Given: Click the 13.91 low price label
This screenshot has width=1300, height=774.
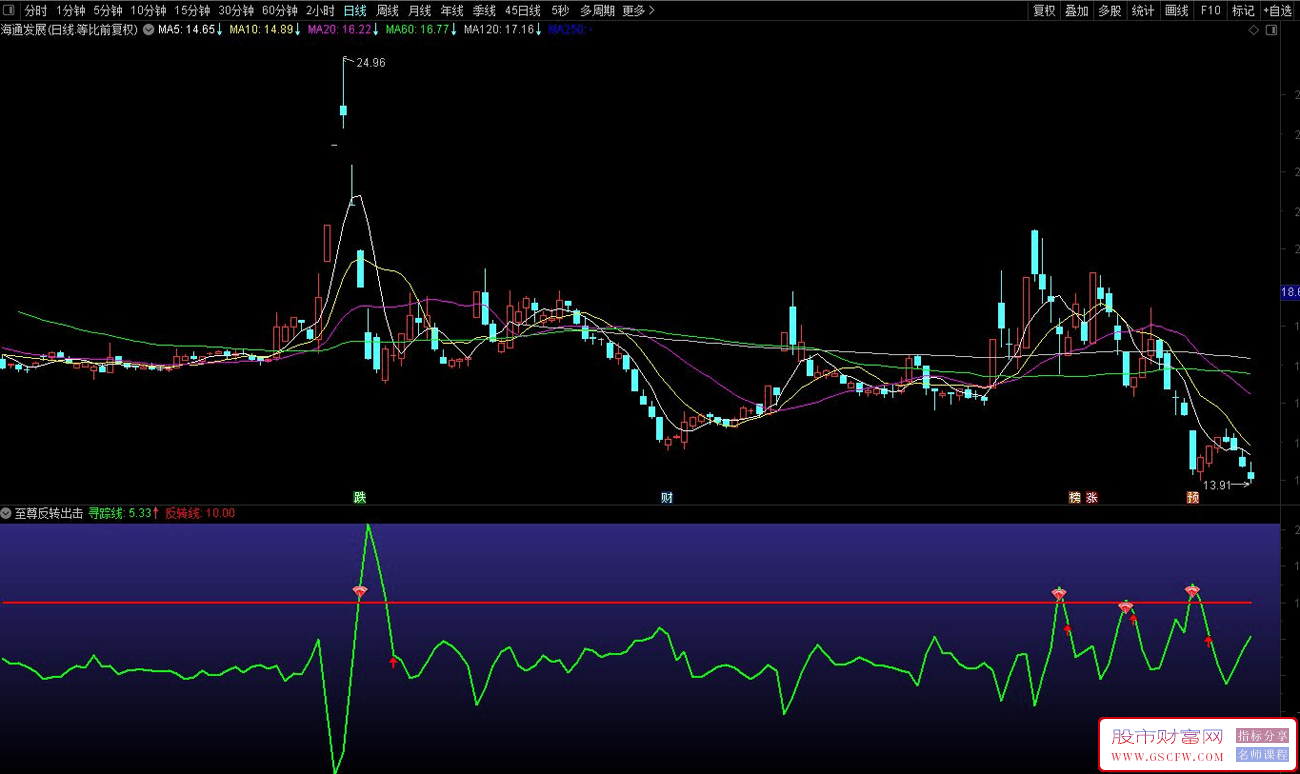Looking at the screenshot, I should [x=1216, y=485].
